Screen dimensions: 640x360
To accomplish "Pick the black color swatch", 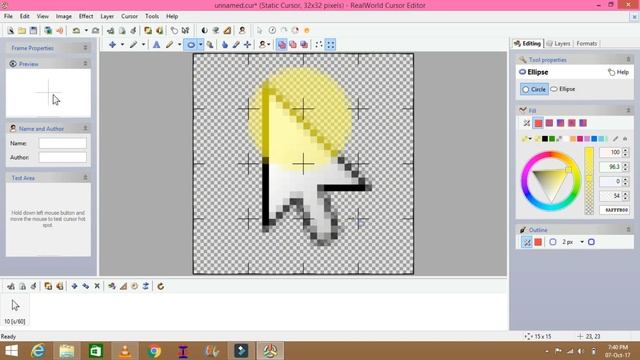I will pos(544,139).
